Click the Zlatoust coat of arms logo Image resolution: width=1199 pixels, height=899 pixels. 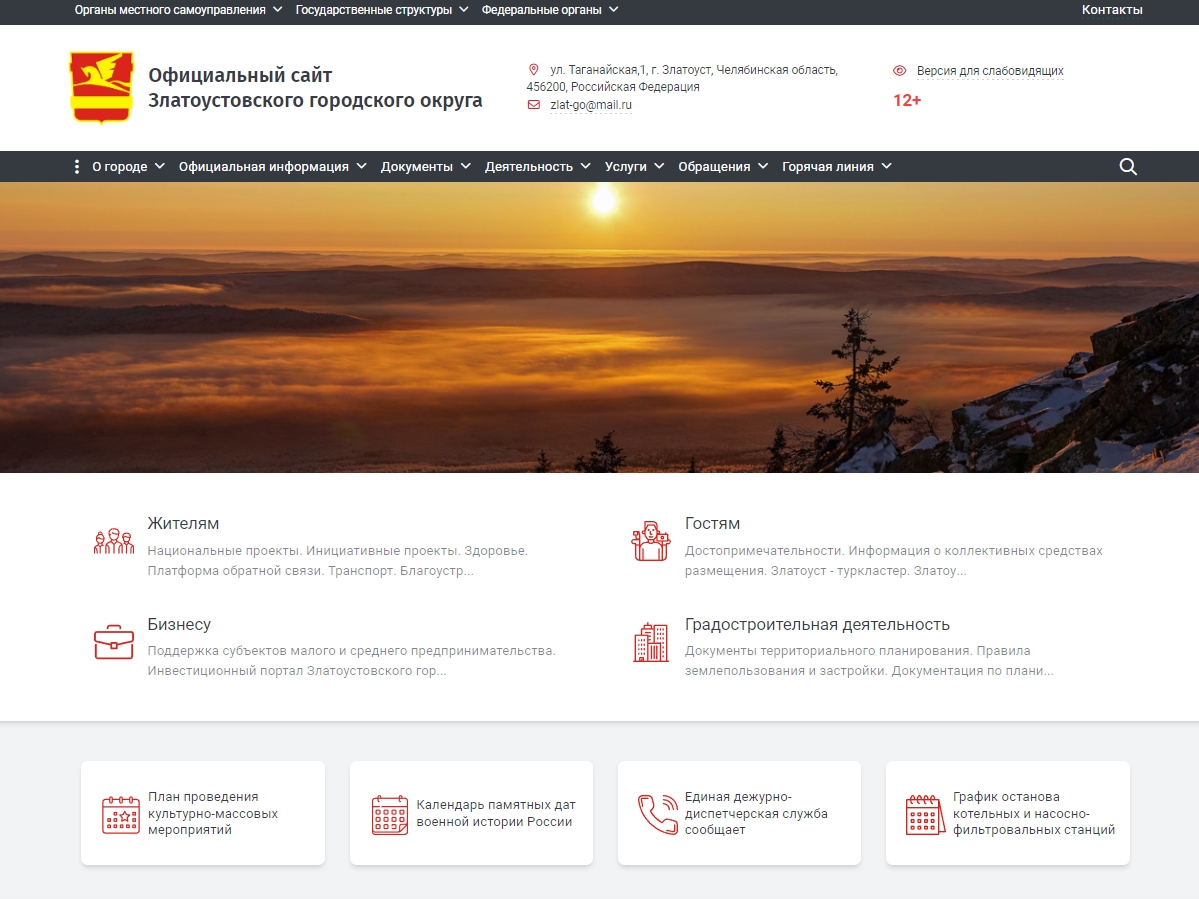tap(101, 88)
